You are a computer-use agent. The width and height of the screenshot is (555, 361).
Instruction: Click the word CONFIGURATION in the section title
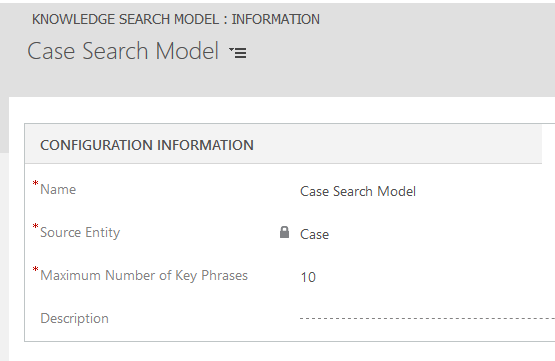point(96,145)
